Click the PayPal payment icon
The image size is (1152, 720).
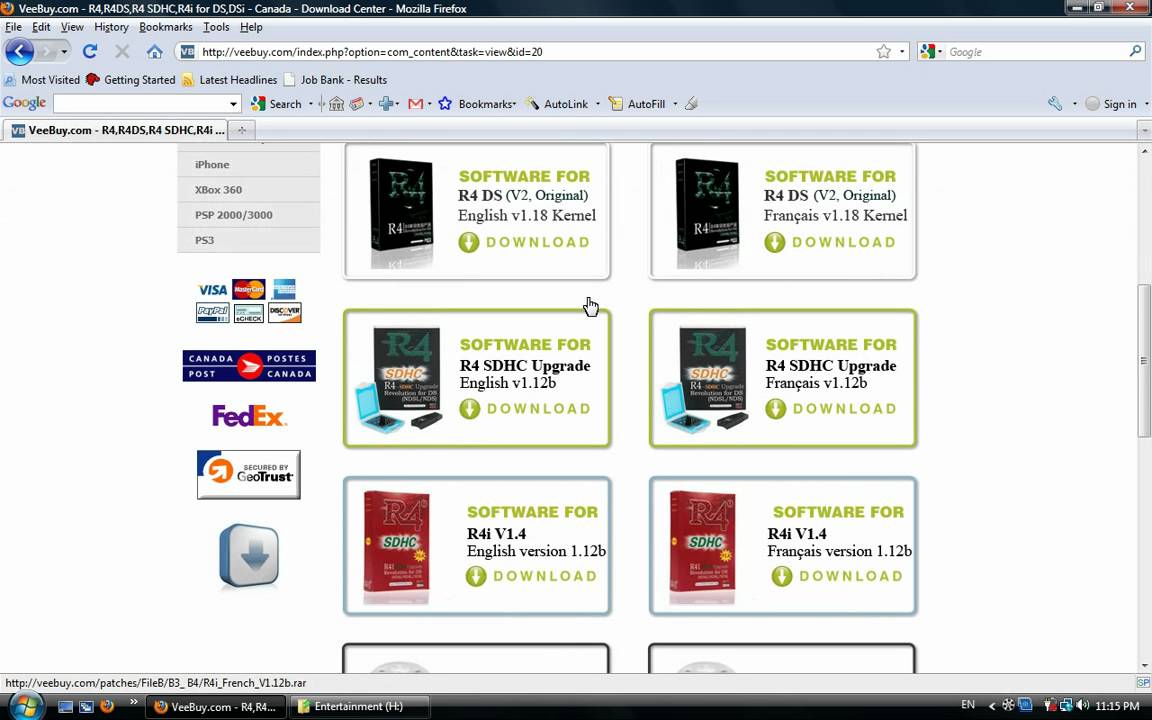pyautogui.click(x=212, y=313)
